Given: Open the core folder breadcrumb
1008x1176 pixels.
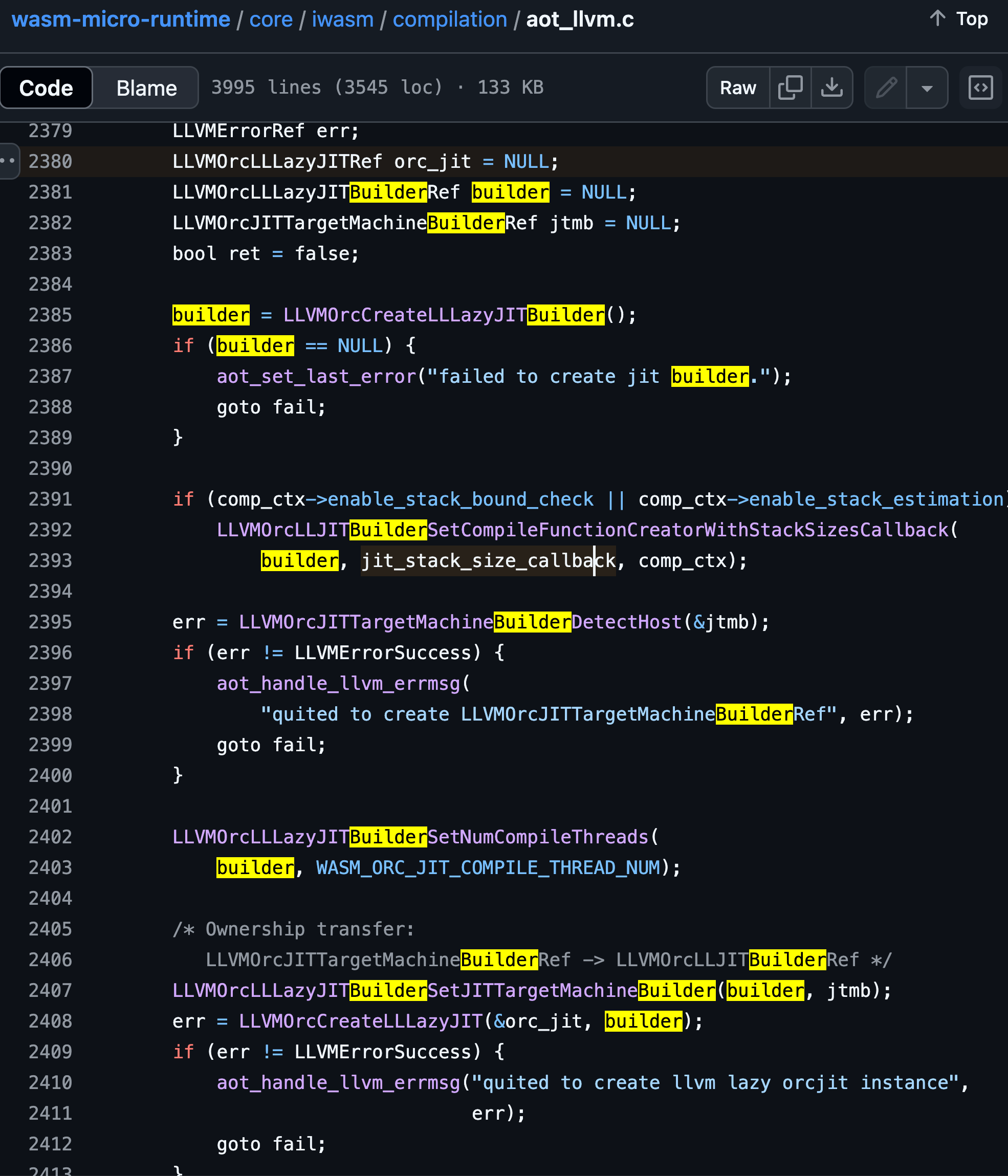Looking at the screenshot, I should pos(271,19).
